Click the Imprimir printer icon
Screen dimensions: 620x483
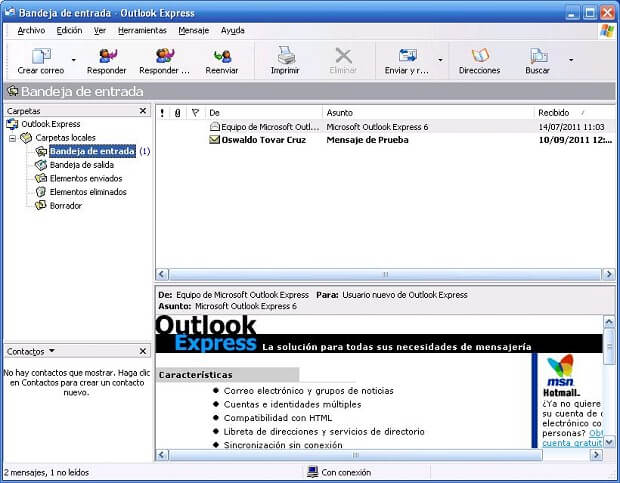pos(285,56)
